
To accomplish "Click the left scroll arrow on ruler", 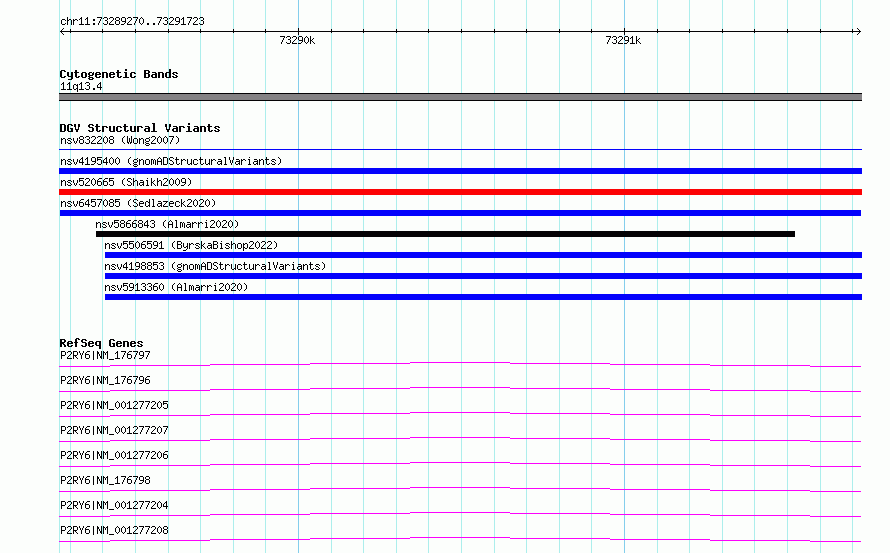I will pyautogui.click(x=63, y=31).
